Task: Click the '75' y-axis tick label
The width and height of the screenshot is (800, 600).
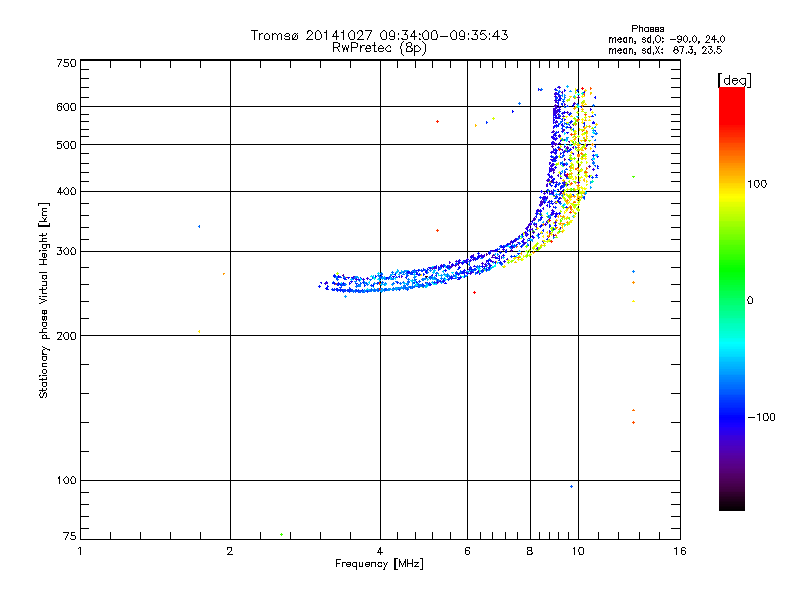Action: tap(70, 536)
